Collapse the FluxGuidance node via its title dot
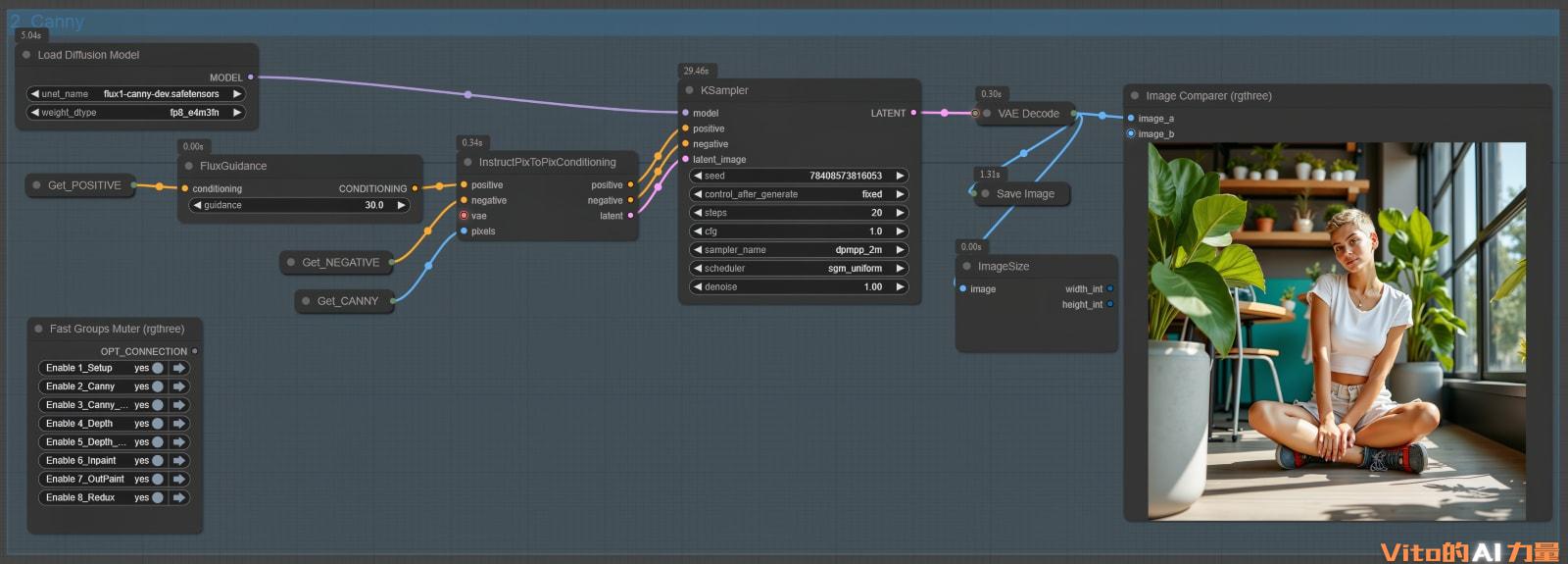The width and height of the screenshot is (1568, 564). (189, 166)
